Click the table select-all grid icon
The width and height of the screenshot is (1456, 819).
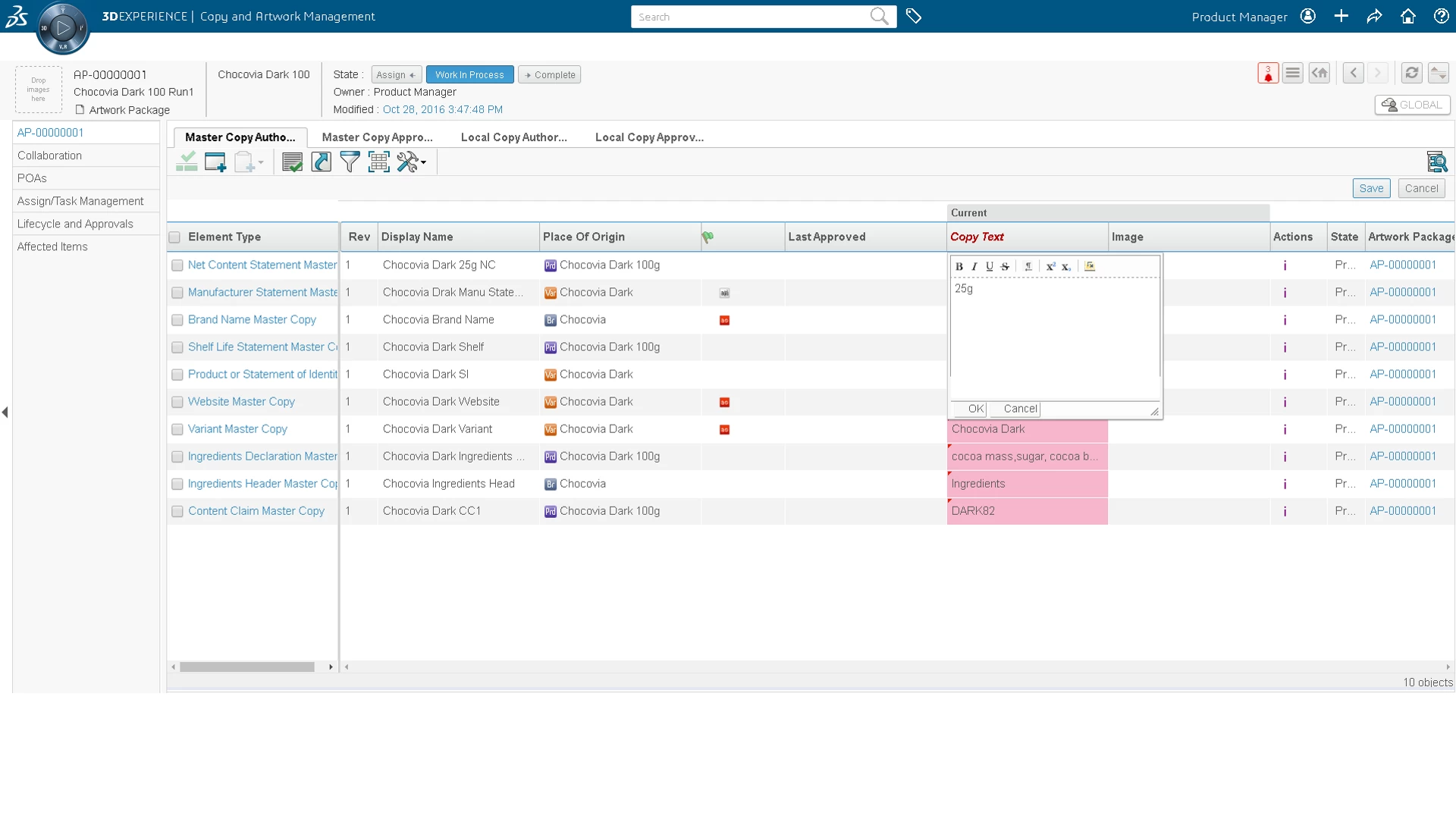378,162
